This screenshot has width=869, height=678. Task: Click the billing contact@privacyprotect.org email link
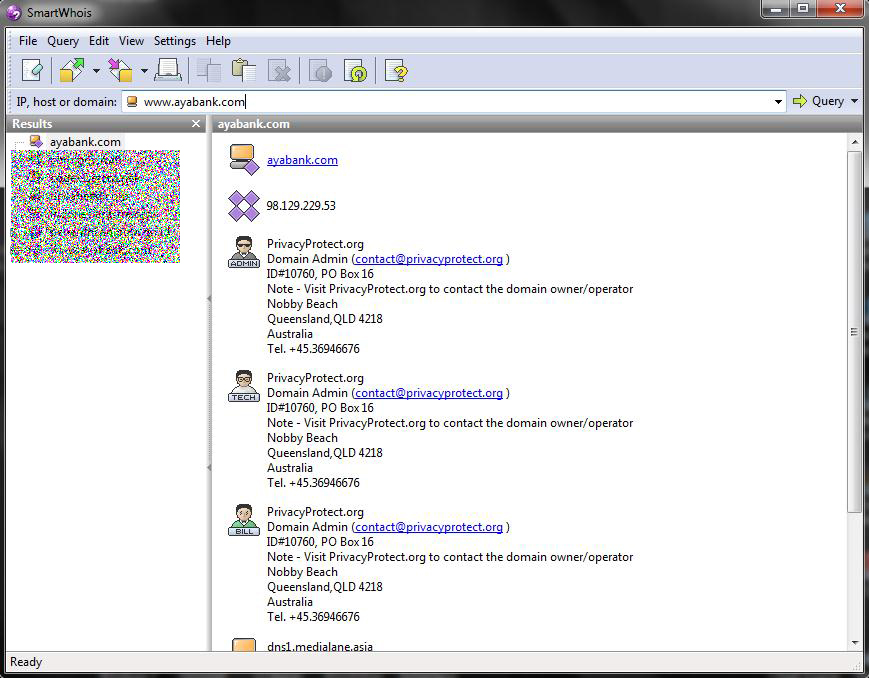pos(429,527)
